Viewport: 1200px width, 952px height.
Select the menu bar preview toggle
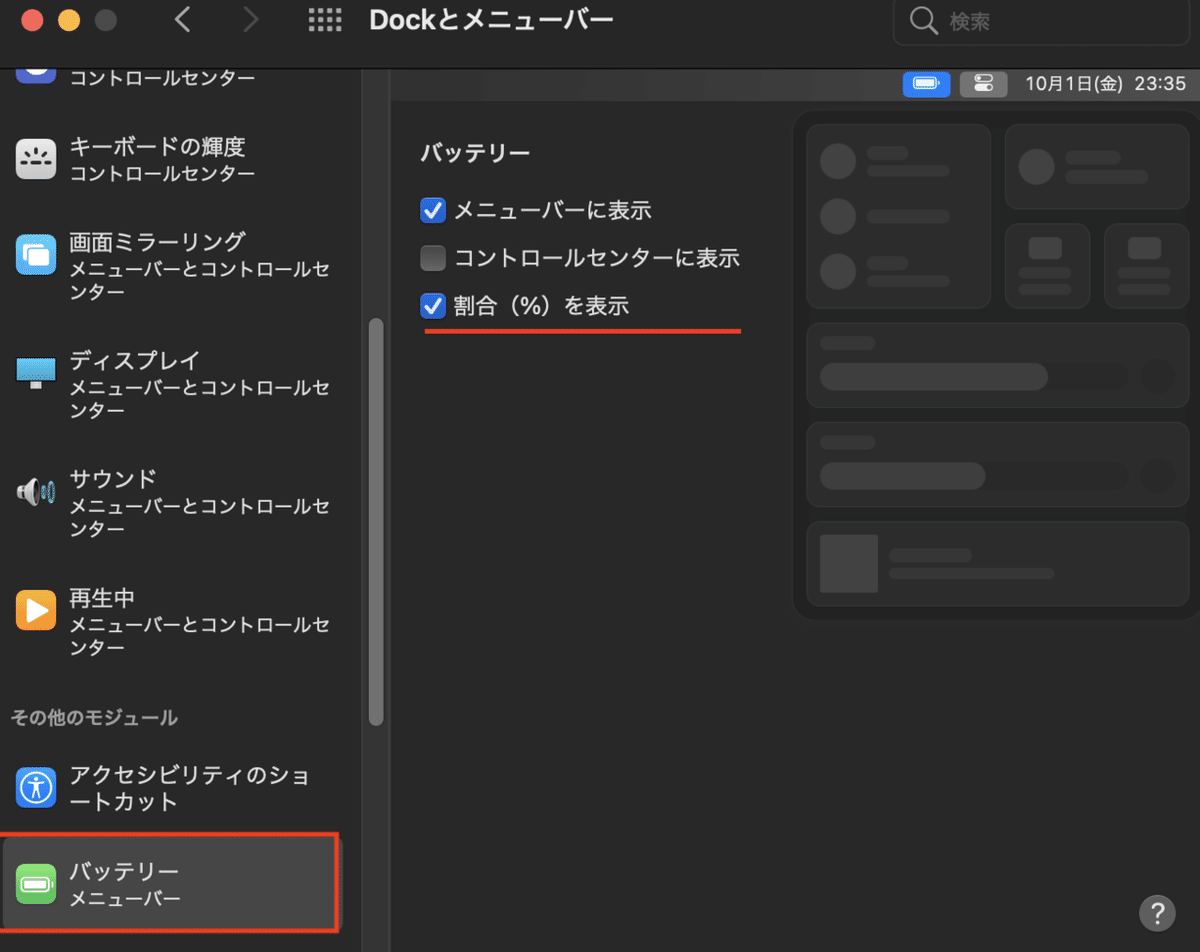coord(926,85)
